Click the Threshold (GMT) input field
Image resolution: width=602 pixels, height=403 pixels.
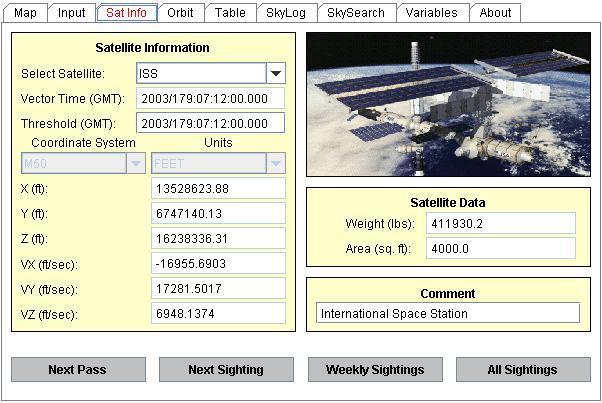210,124
